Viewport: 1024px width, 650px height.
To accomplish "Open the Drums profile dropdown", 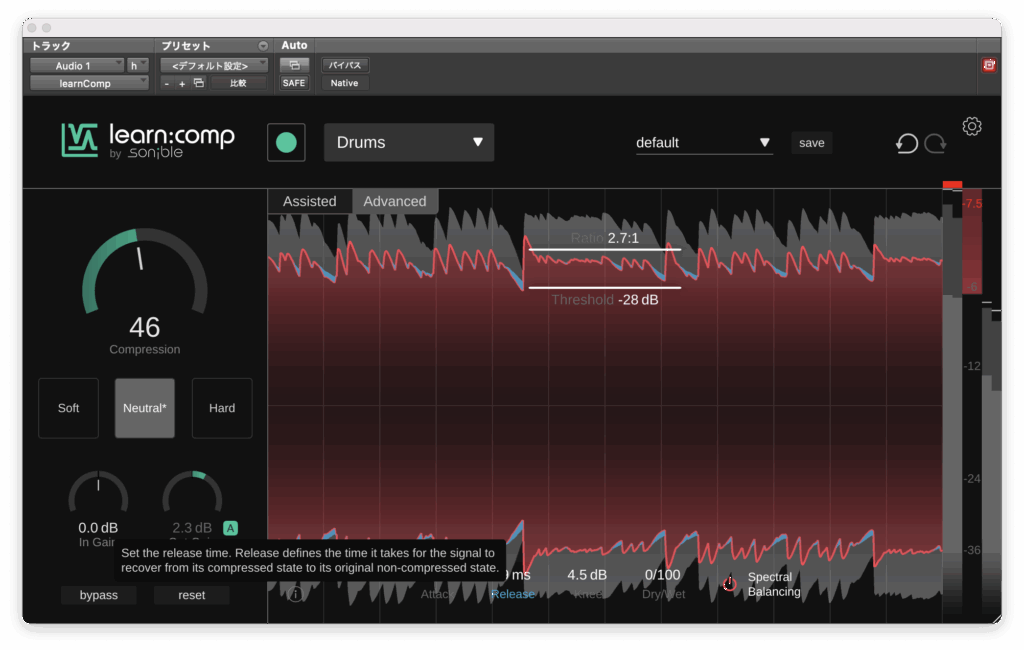I will (x=409, y=142).
